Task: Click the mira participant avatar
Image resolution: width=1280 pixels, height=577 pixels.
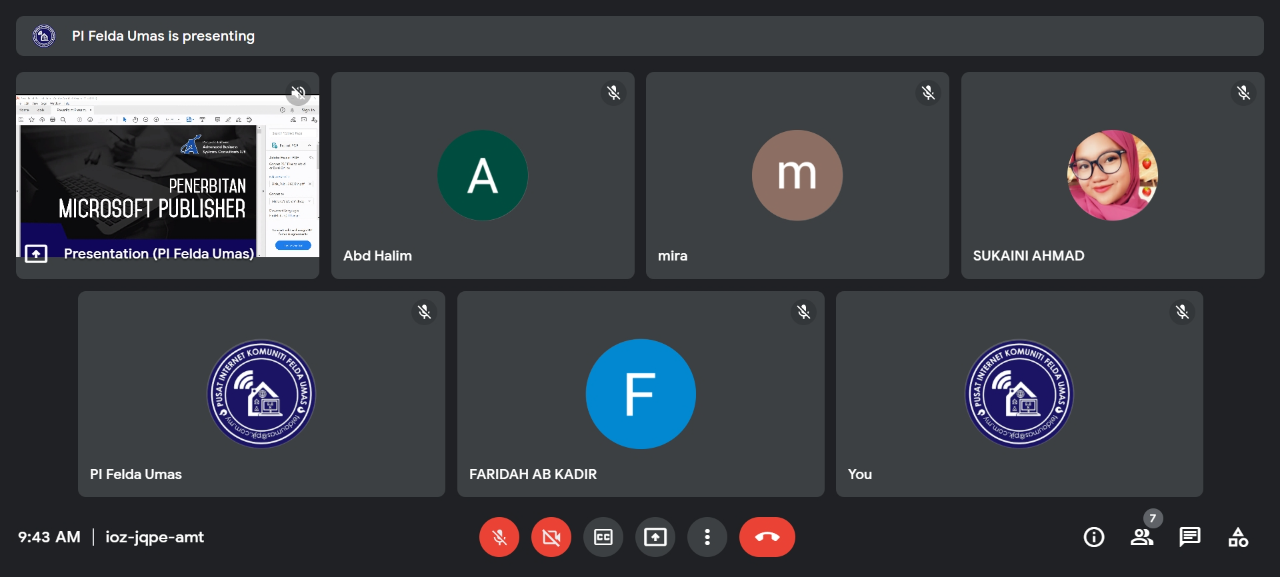Action: pos(797,175)
